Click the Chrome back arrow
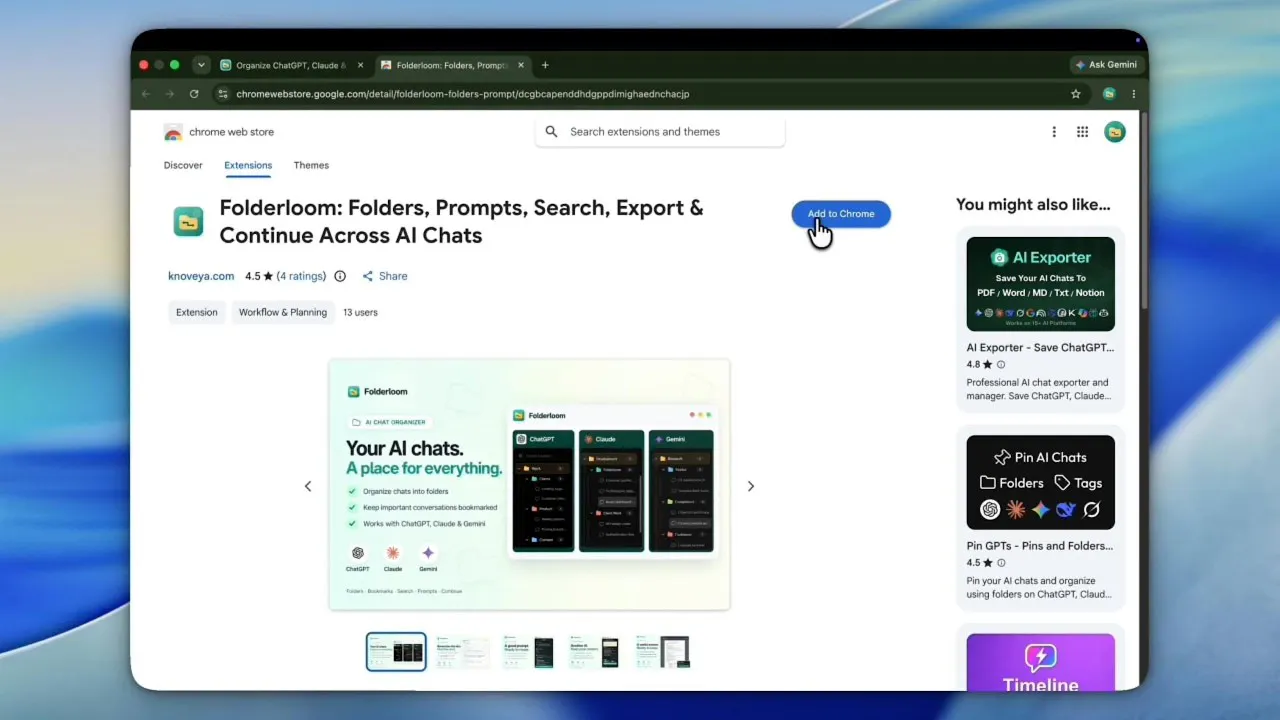 click(x=146, y=94)
